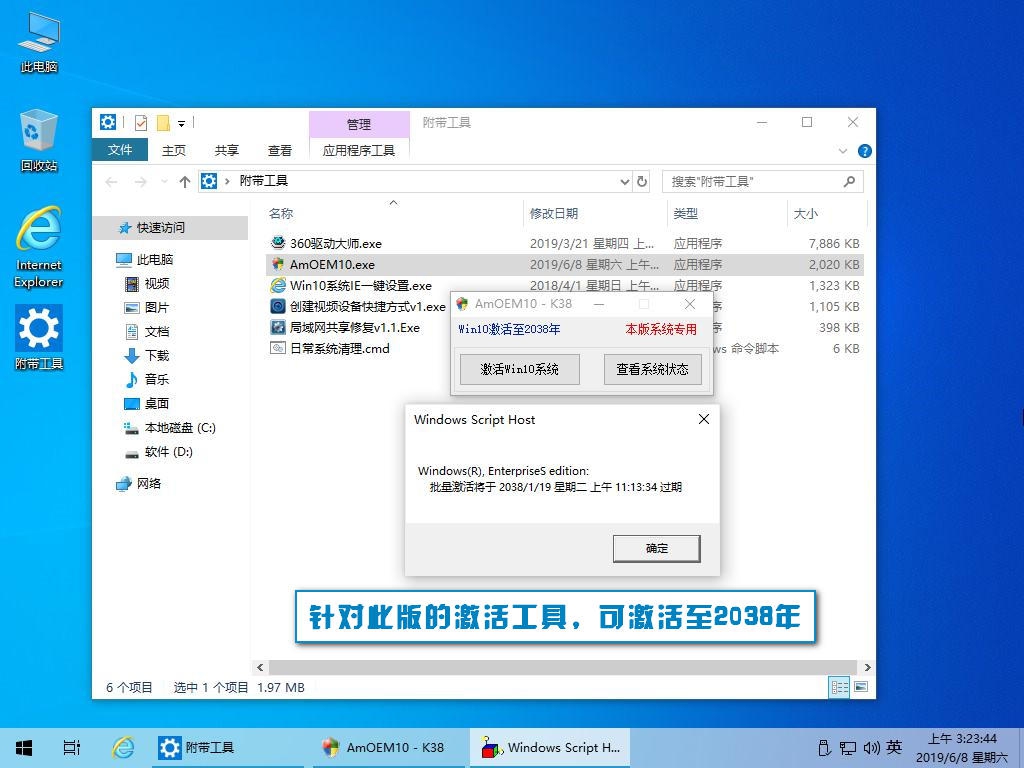
Task: Switch to the 查看 ribbon tab
Action: pyautogui.click(x=280, y=150)
